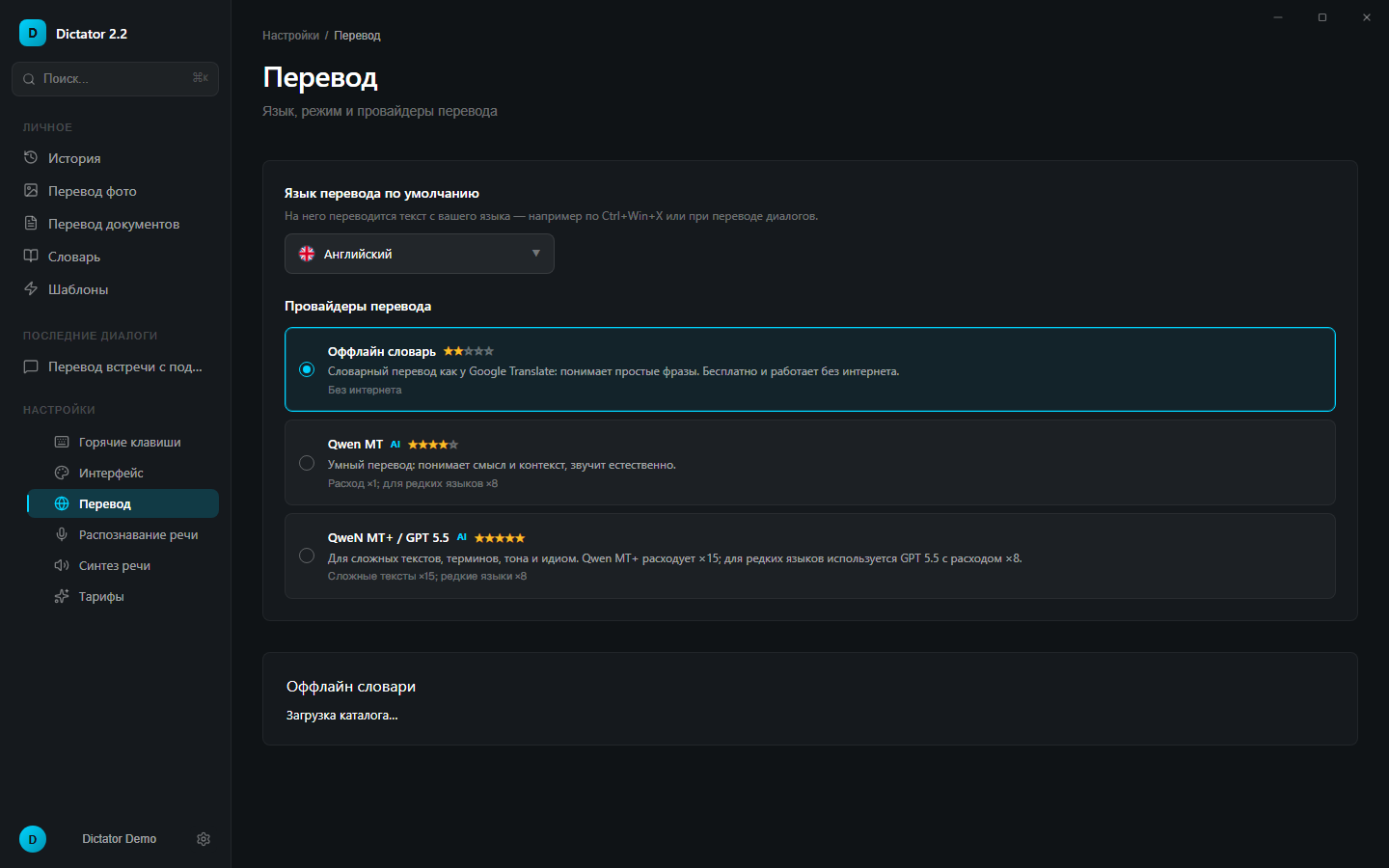Click 'Расход ×1; для редких языков ×8' text

coord(413,483)
